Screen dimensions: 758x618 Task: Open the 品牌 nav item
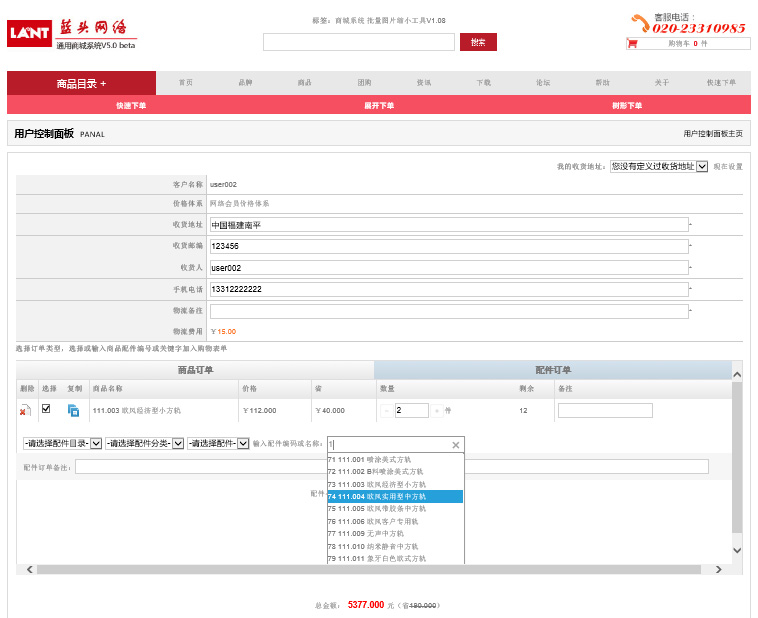245,83
